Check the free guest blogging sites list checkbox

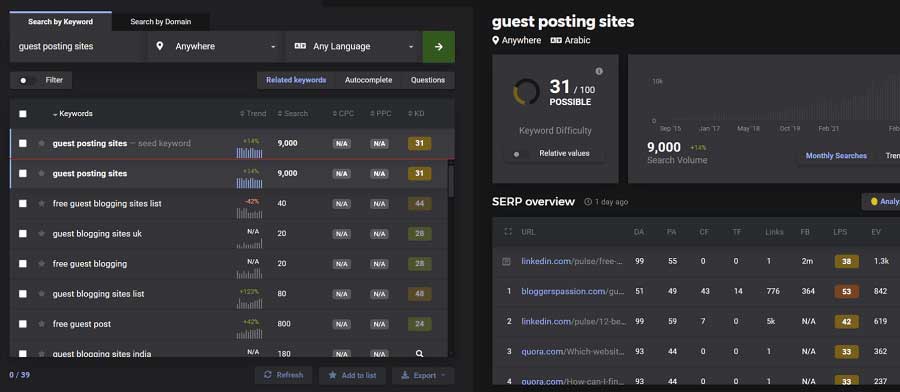22,203
